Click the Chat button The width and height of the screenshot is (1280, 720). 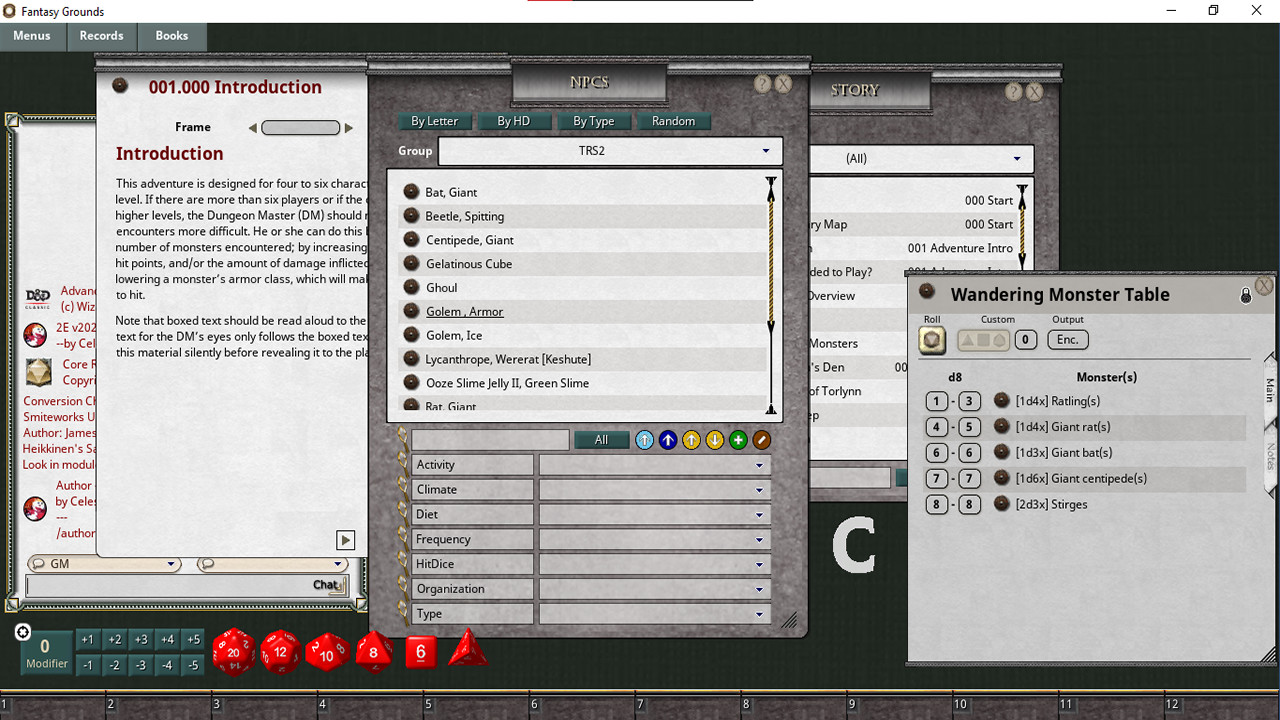coord(326,584)
